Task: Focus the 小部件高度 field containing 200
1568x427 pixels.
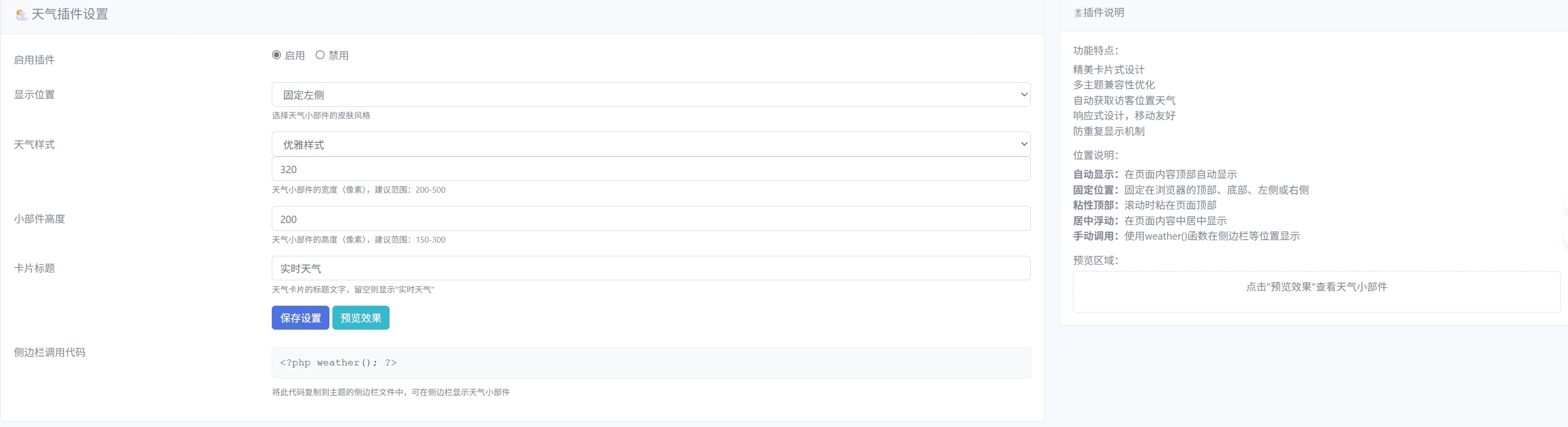Action: (x=650, y=219)
